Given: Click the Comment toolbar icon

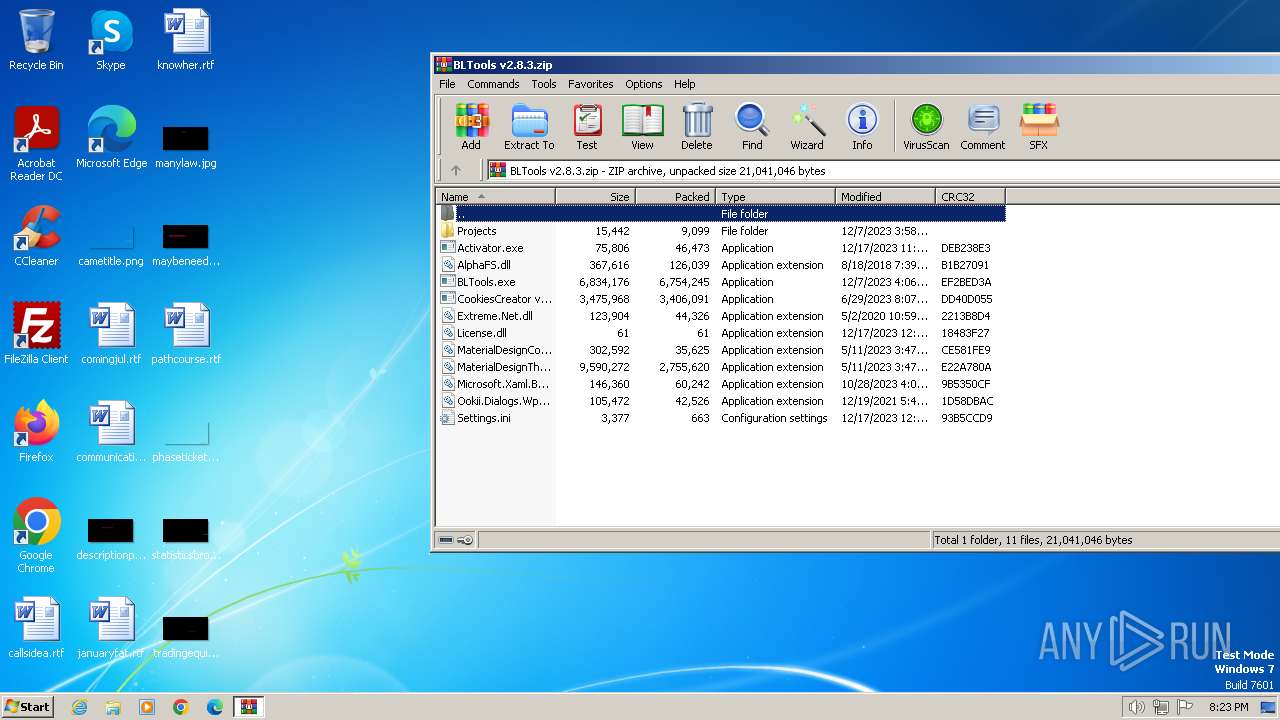Looking at the screenshot, I should click(x=983, y=127).
